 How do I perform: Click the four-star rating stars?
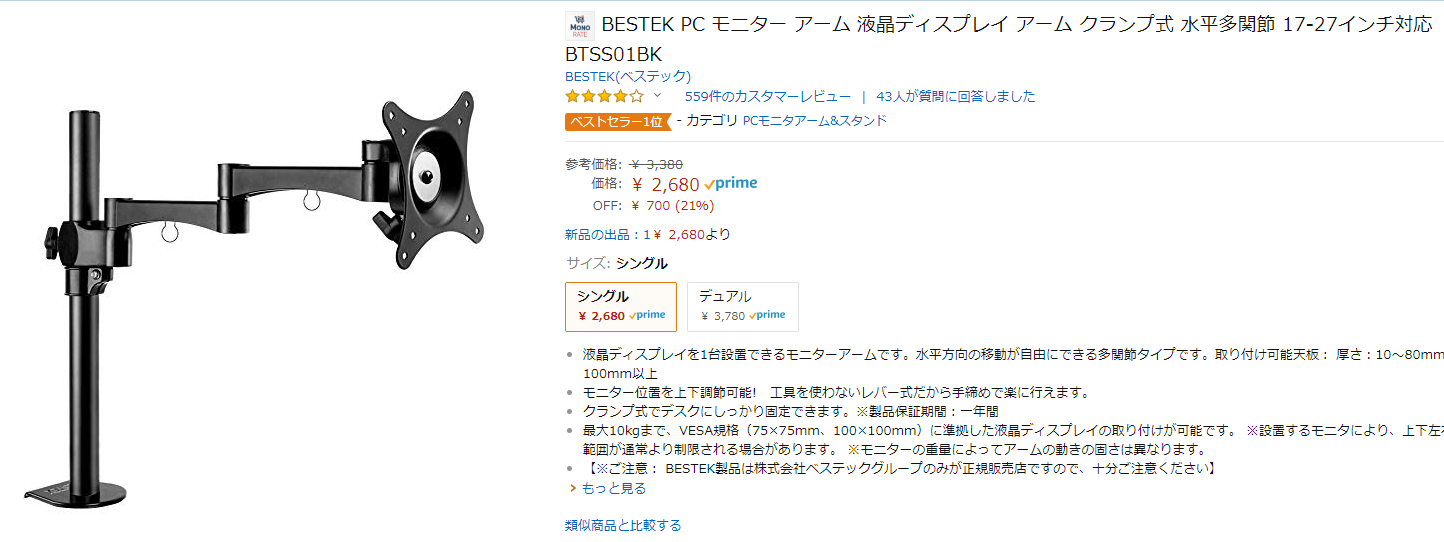[x=604, y=97]
